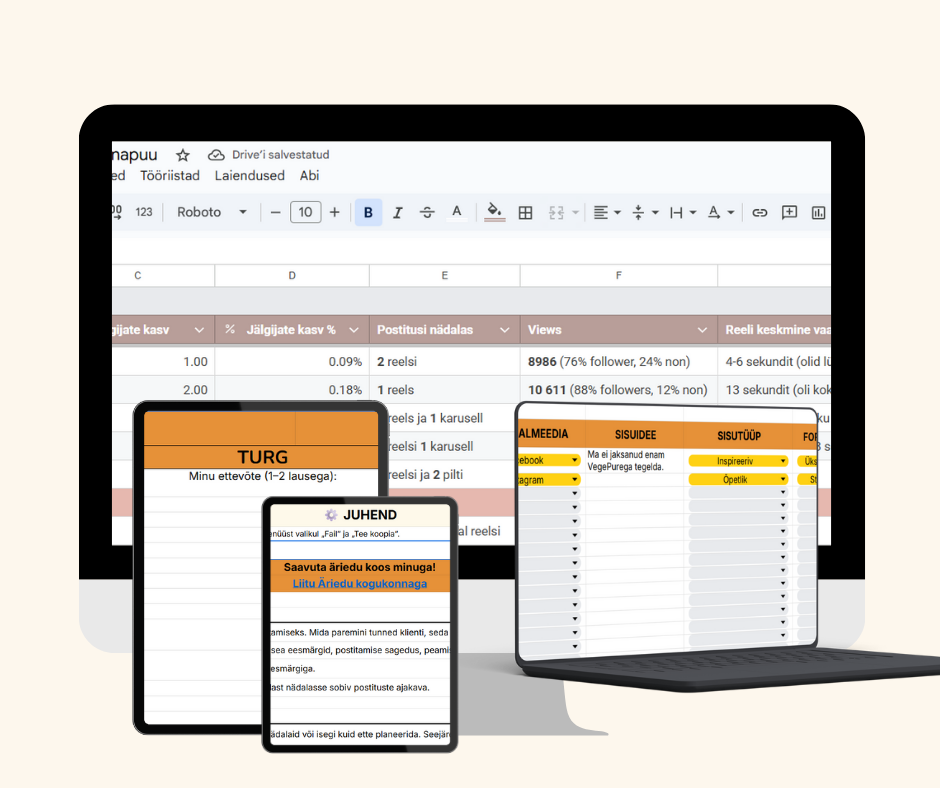This screenshot has height=788, width=940.
Task: Open the Laiendused menu
Action: coord(250,175)
